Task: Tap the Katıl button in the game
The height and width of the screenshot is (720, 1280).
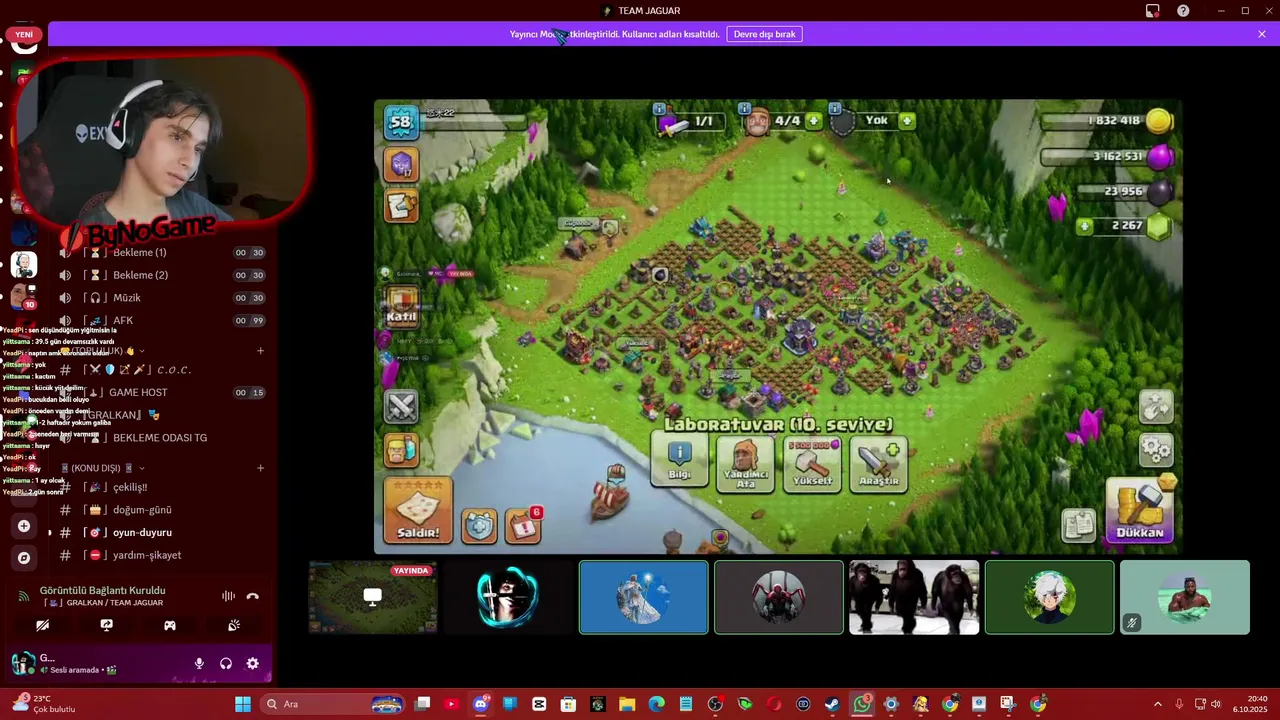Action: [x=401, y=307]
